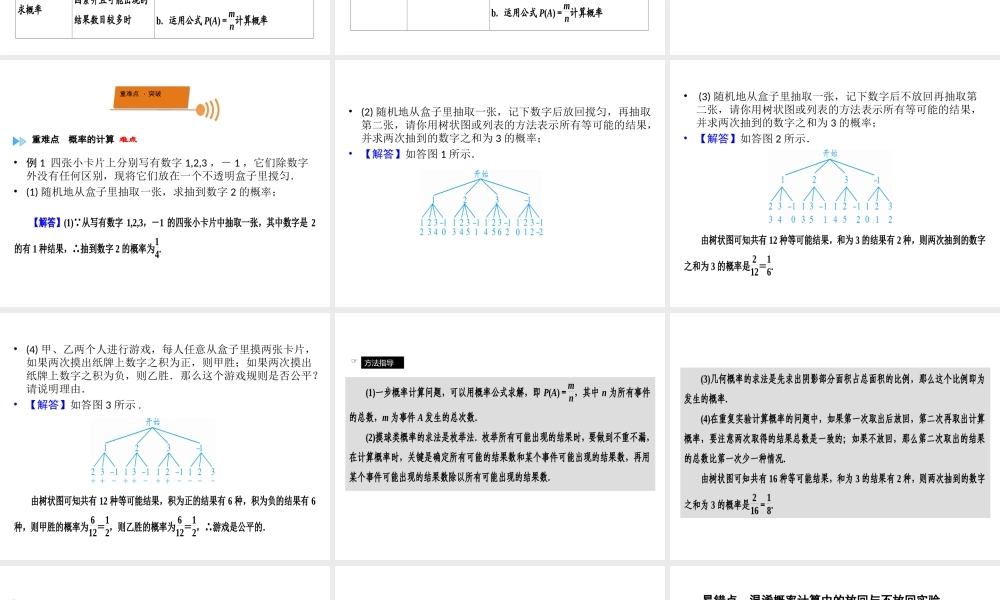
Task: Click question (1) 随机地从盒子里抽取一张
Action: [x=152, y=192]
